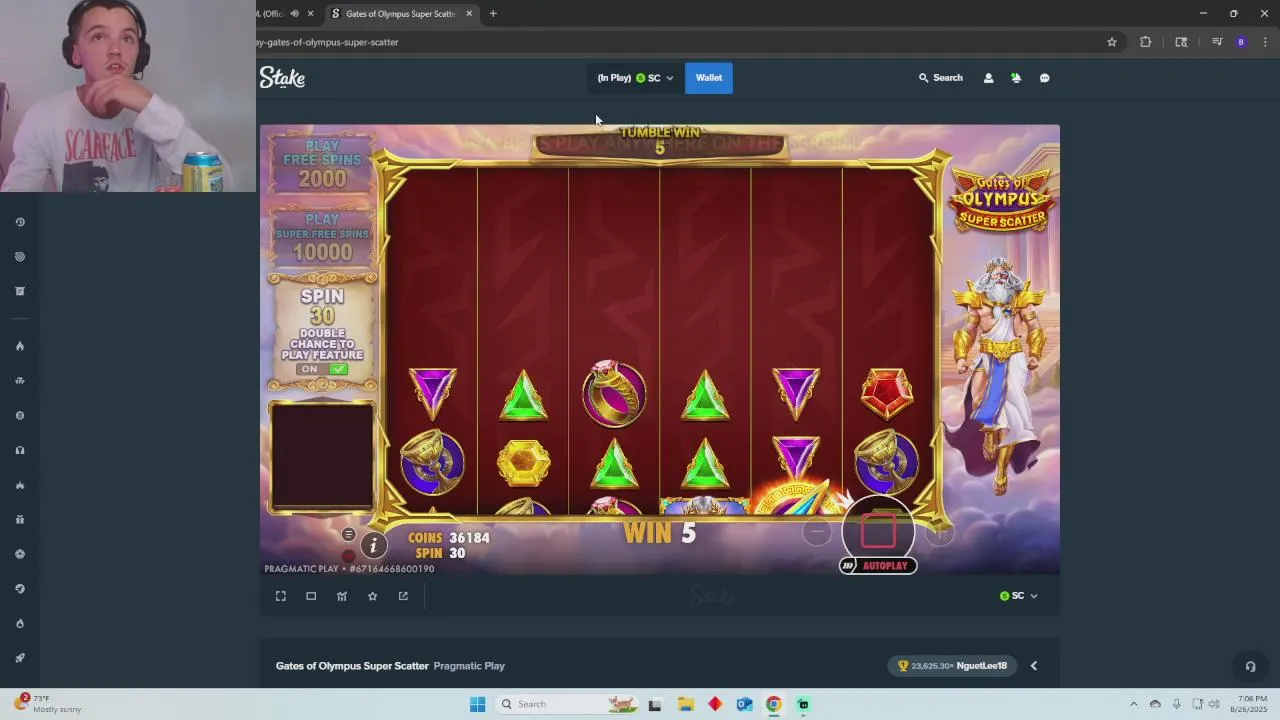Click the gift box icon in the sidebar
This screenshot has height=720, width=1280.
[20, 519]
